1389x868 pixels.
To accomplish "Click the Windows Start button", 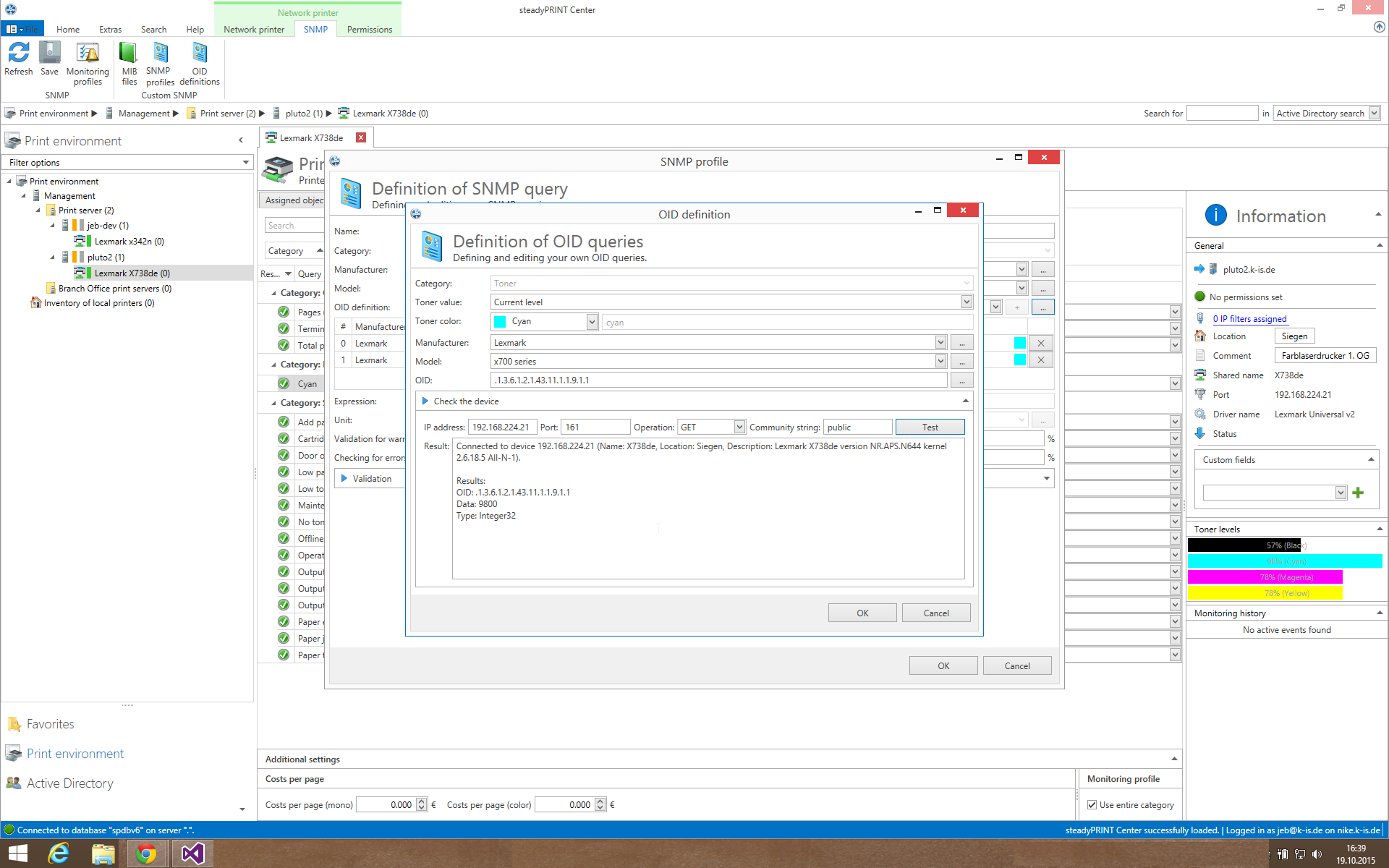I will [17, 854].
